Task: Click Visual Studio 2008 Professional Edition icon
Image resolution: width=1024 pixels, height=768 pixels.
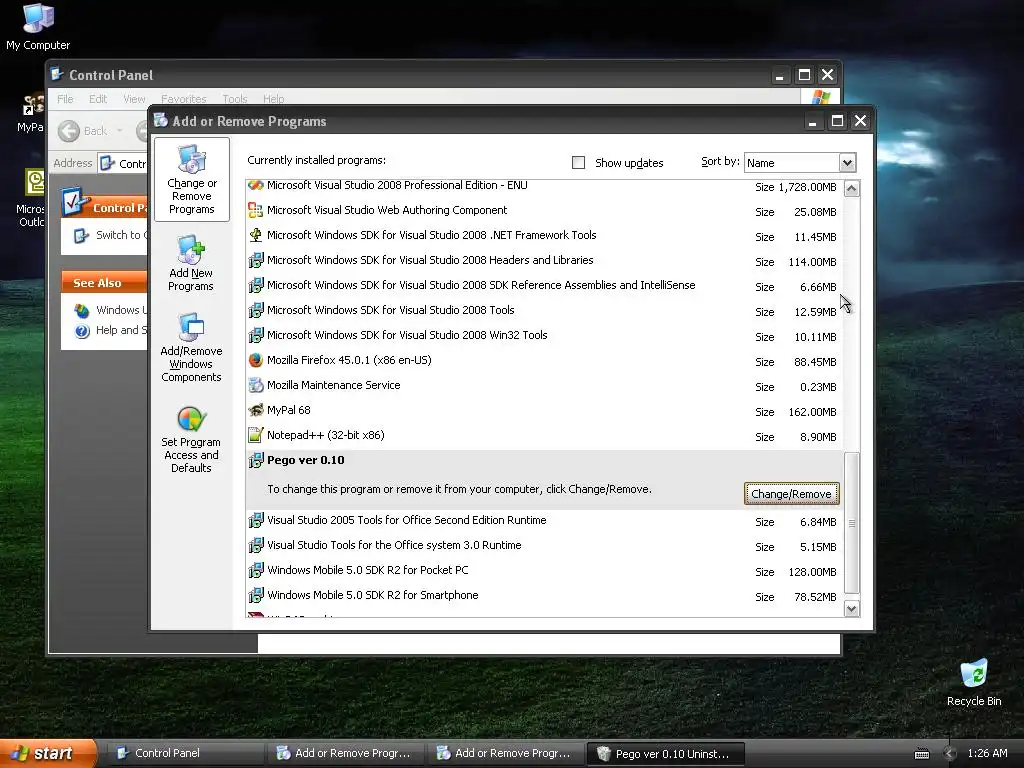Action: pyautogui.click(x=256, y=185)
